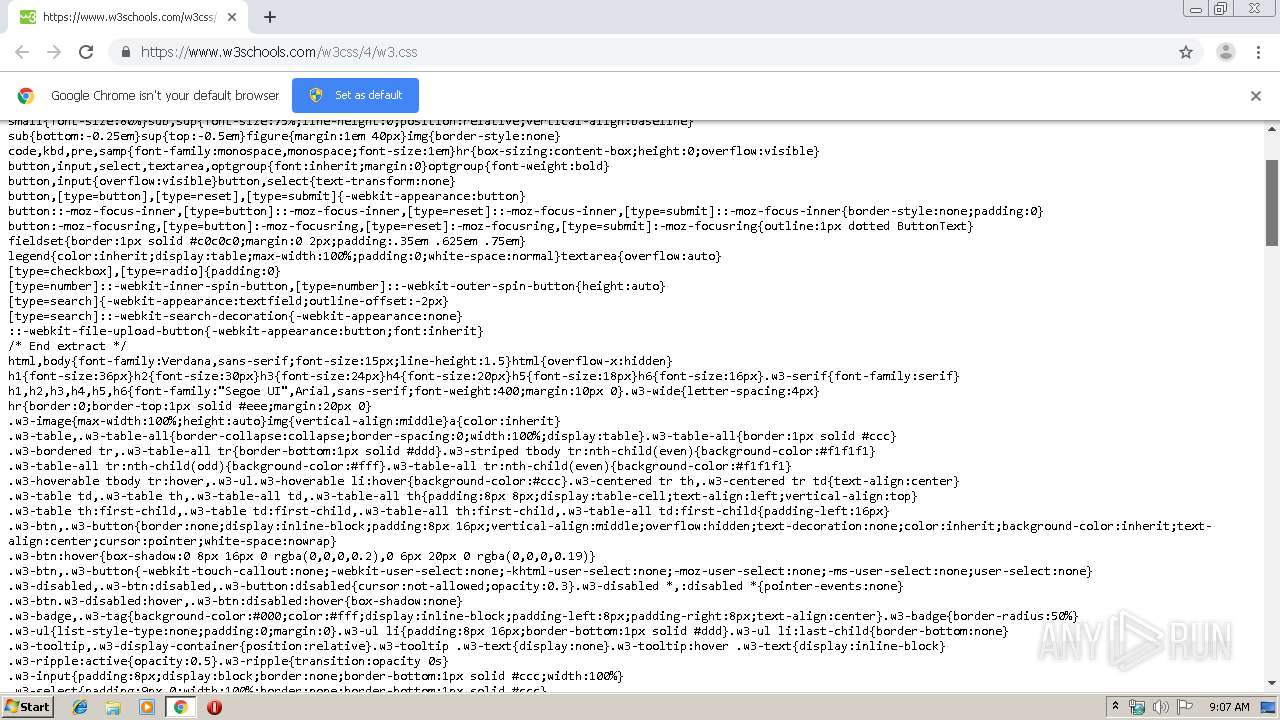Click the line starting 'code,kbd,pre,samp'
The image size is (1280, 720).
[x=414, y=151]
